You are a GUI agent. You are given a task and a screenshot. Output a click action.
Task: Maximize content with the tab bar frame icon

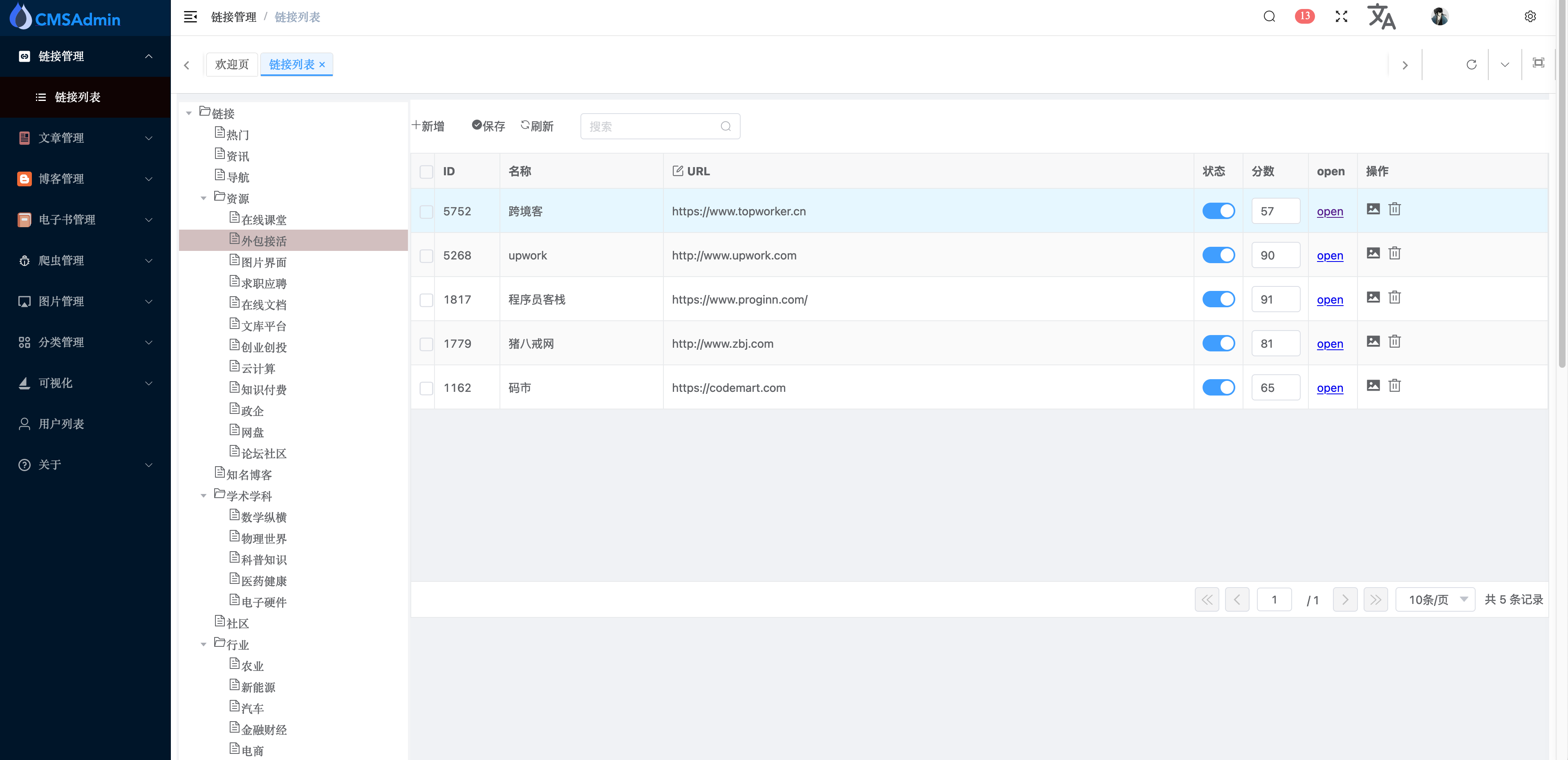1538,63
